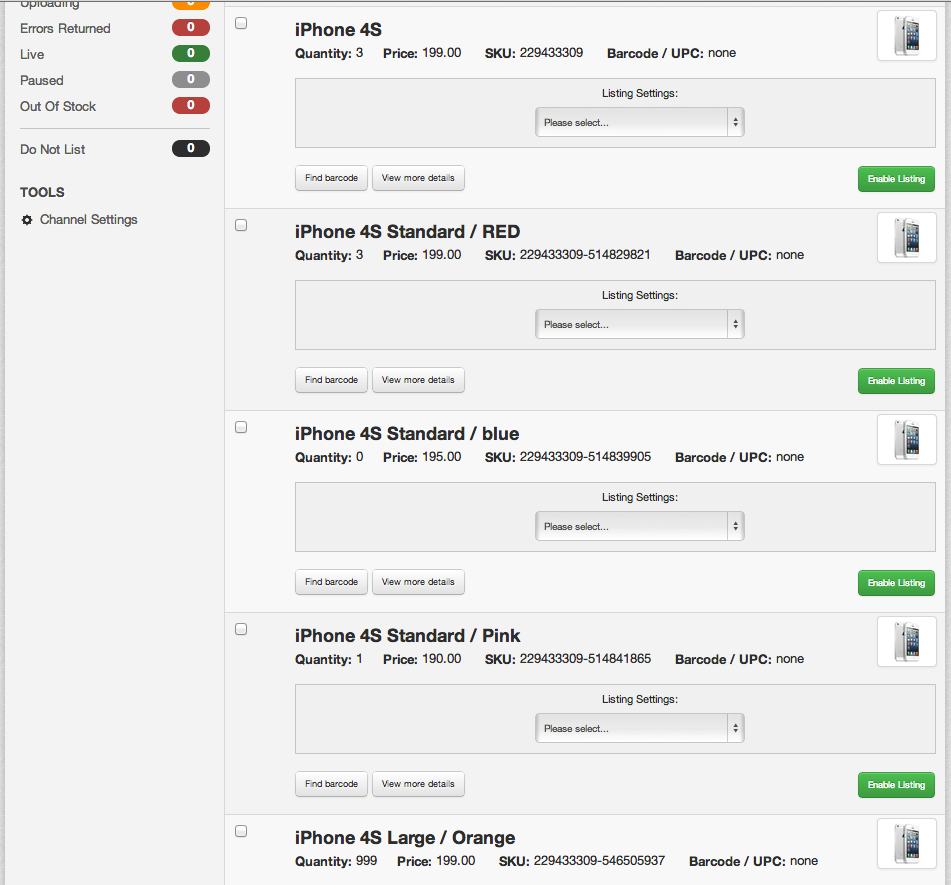
Task: Click the green Live count badge
Action: (190, 53)
